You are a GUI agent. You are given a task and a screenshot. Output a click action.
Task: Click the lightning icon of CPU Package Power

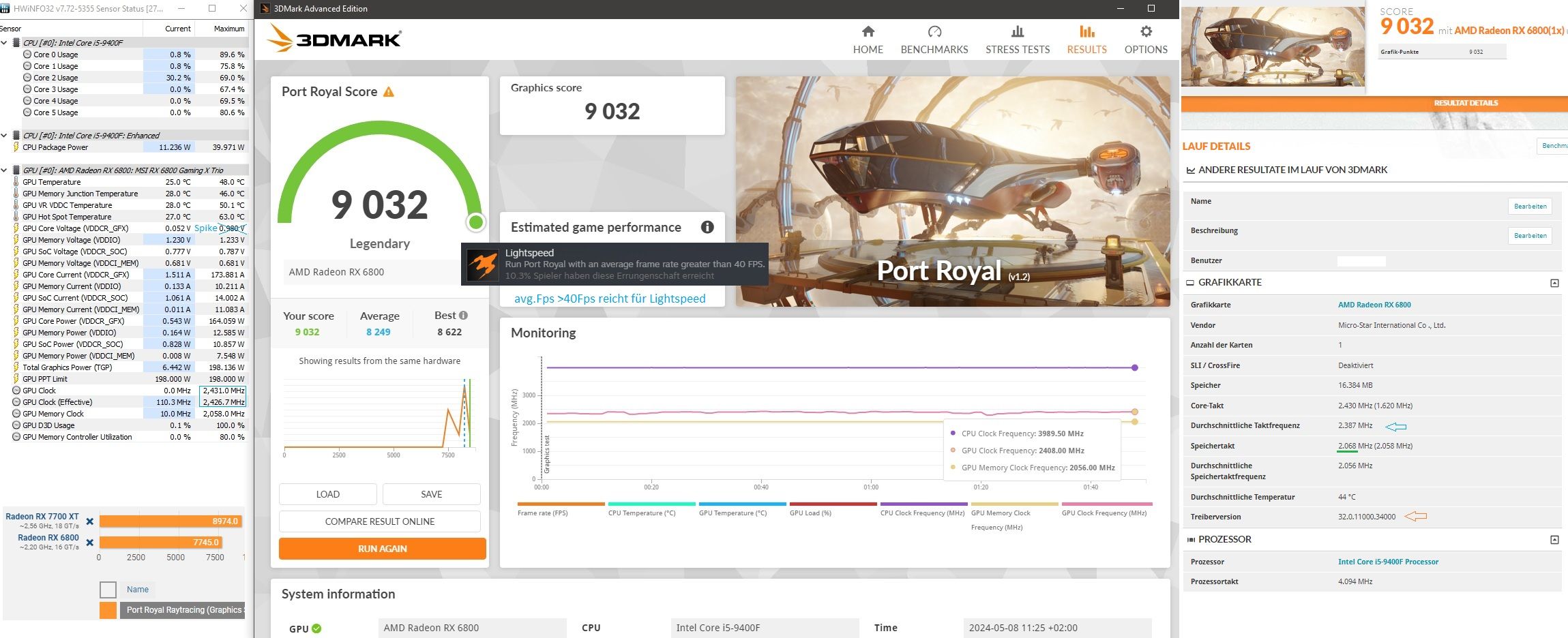(x=16, y=147)
